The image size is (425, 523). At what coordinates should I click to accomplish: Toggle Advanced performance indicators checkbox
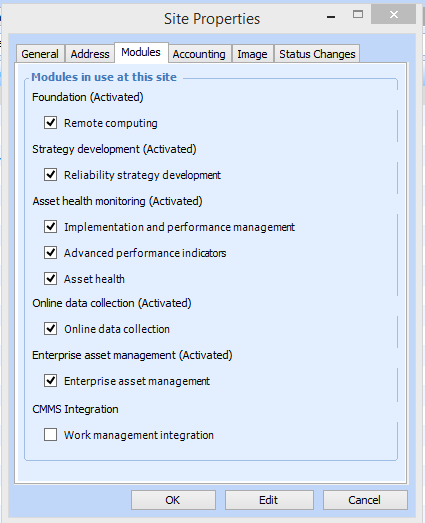click(x=50, y=253)
